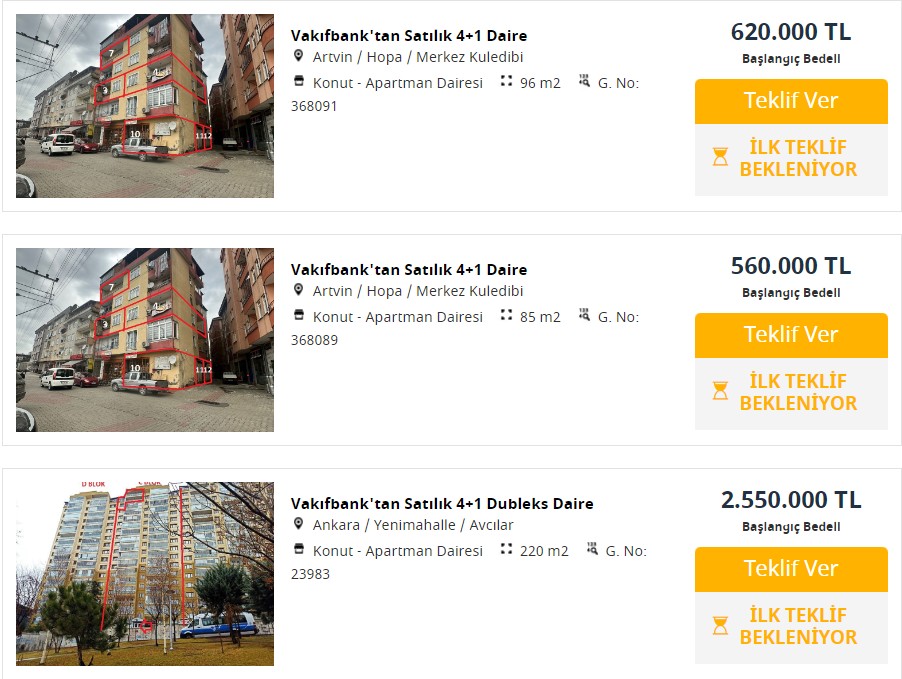Open the photo of the Ankara high-rise duplex

coord(145,574)
